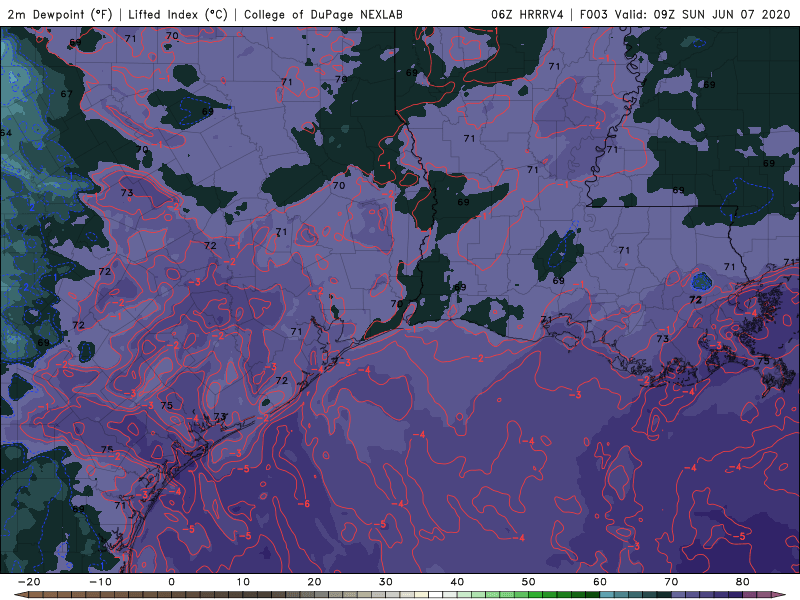Viewport: 800px width, 600px height.
Task: Click the '67' dewpoint value on the map
Action: click(66, 94)
